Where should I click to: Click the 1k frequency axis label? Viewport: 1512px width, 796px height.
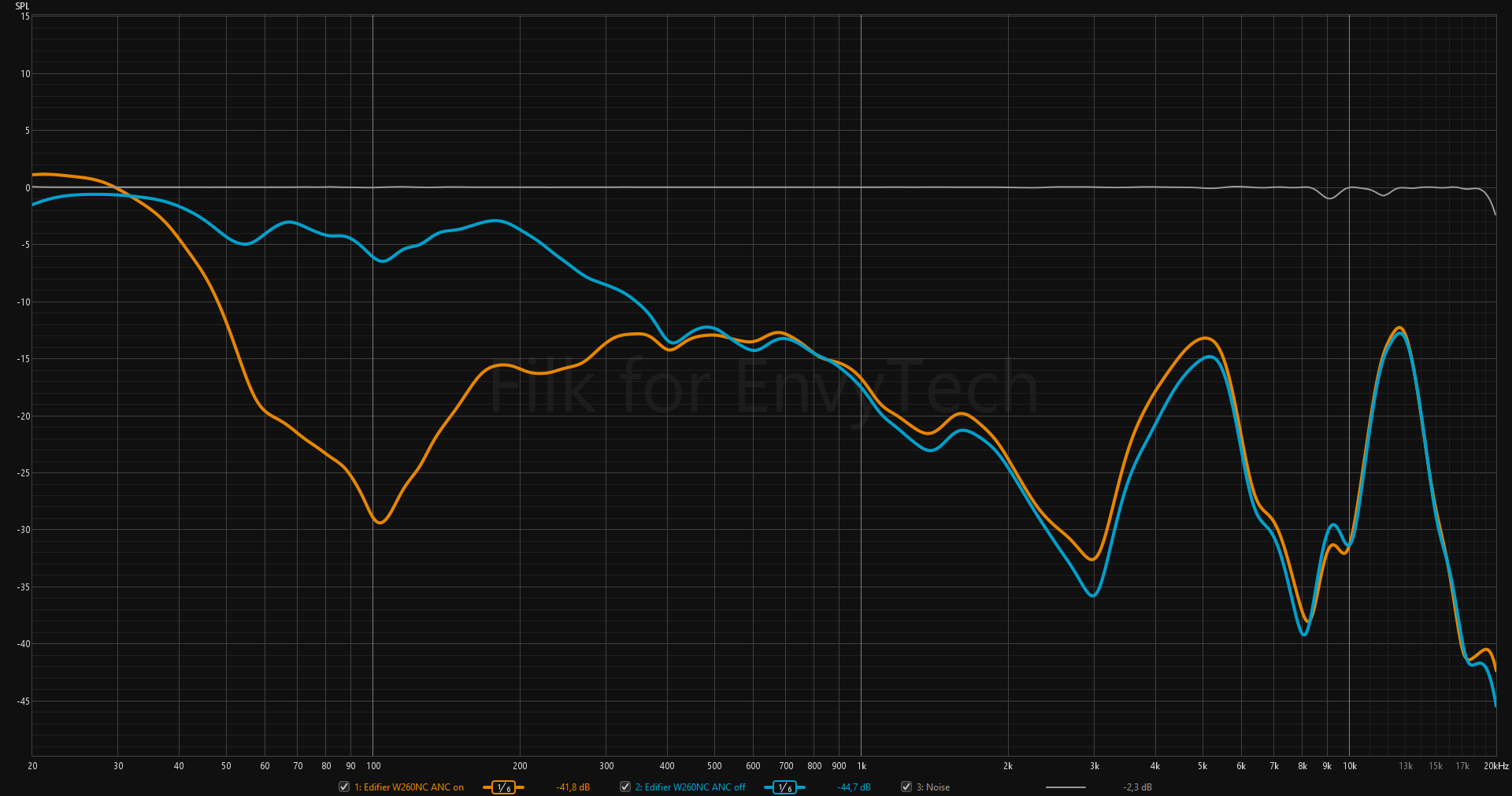[x=862, y=766]
